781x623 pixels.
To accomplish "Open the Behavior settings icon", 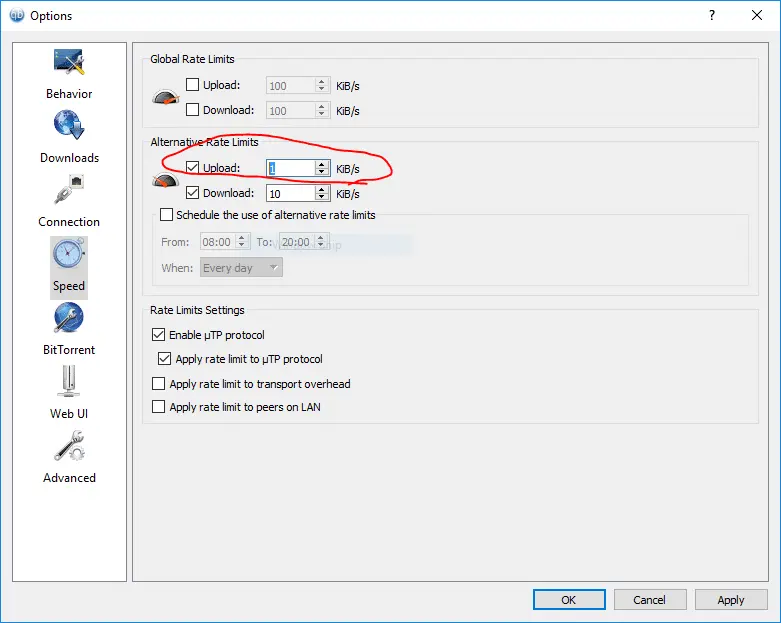I will pyautogui.click(x=69, y=62).
